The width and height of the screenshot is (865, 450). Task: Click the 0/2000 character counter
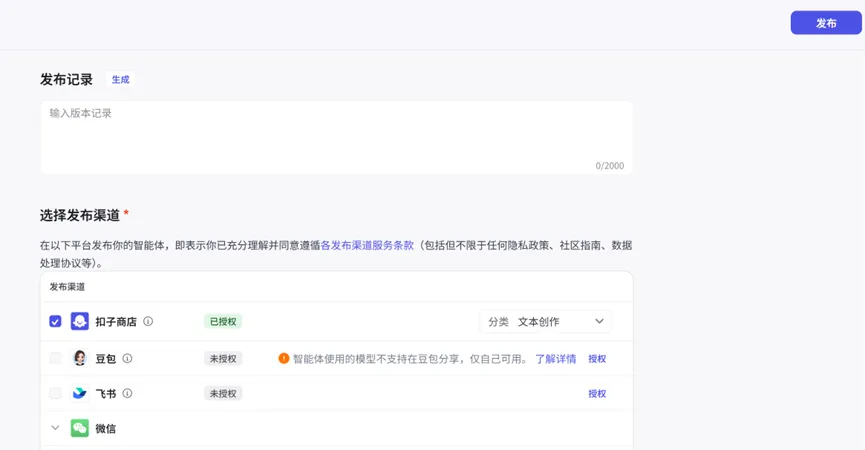(610, 166)
